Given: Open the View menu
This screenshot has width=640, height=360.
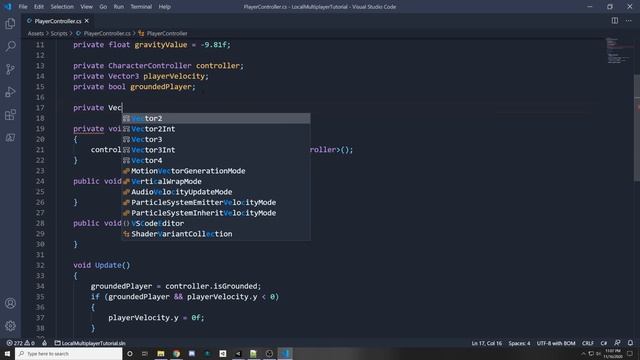Looking at the screenshot, I should coord(86,7).
